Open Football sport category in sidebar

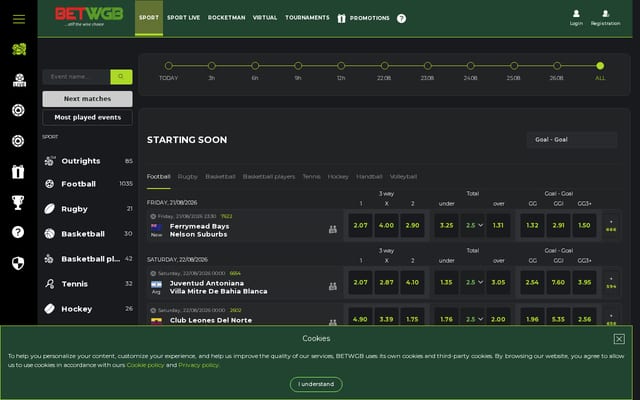coord(88,184)
